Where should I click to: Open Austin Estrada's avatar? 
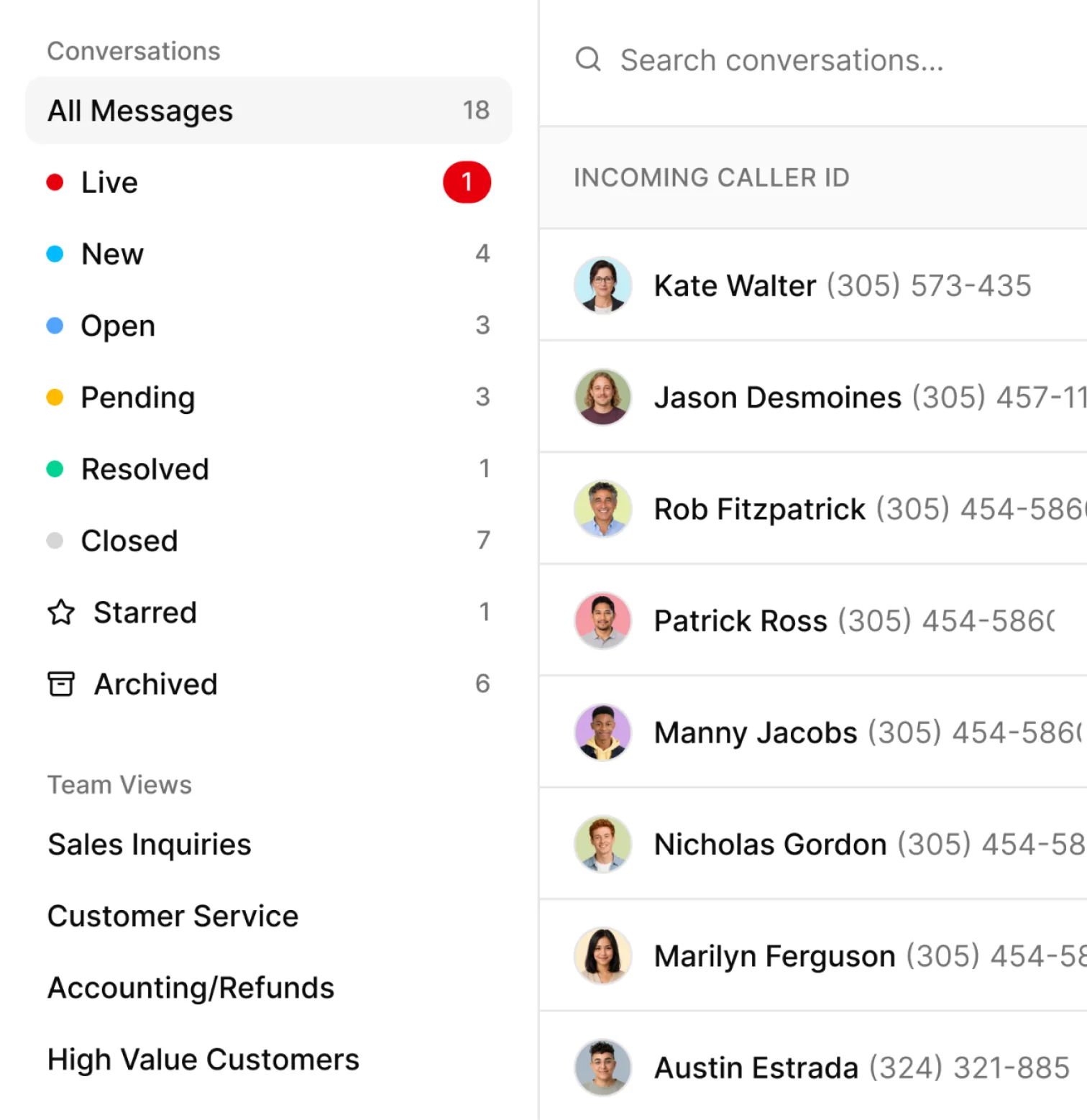click(603, 1068)
